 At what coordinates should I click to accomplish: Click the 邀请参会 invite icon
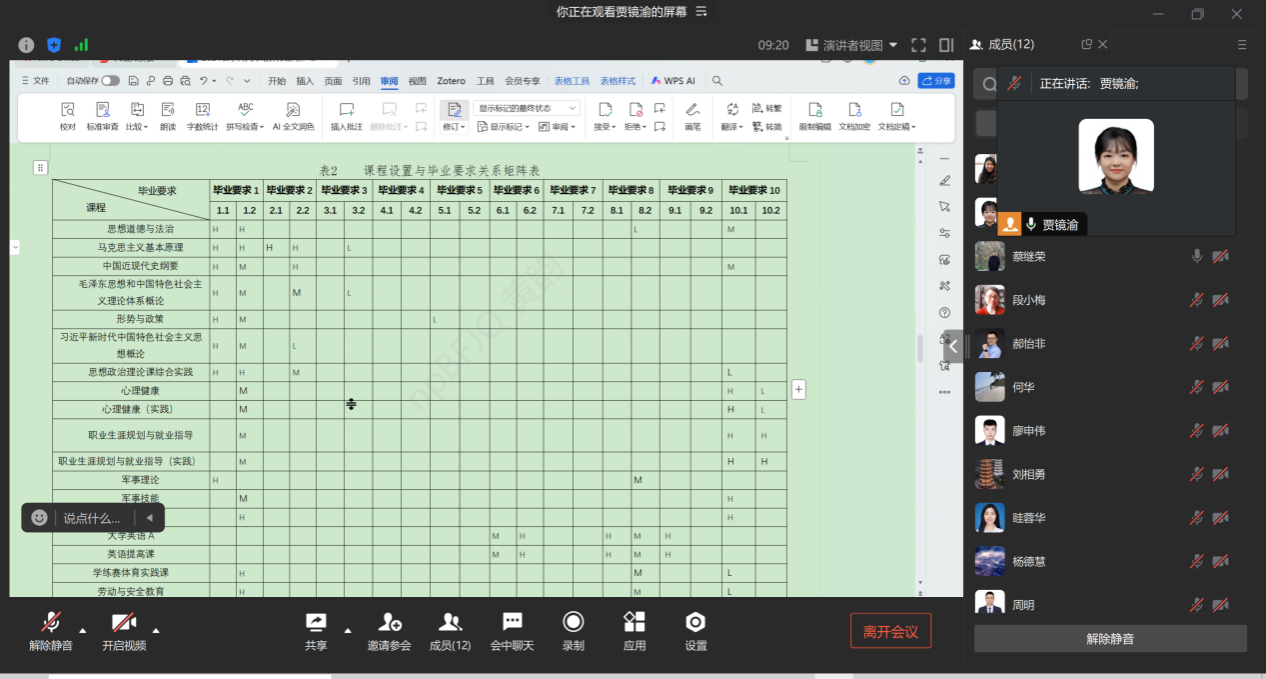[389, 623]
